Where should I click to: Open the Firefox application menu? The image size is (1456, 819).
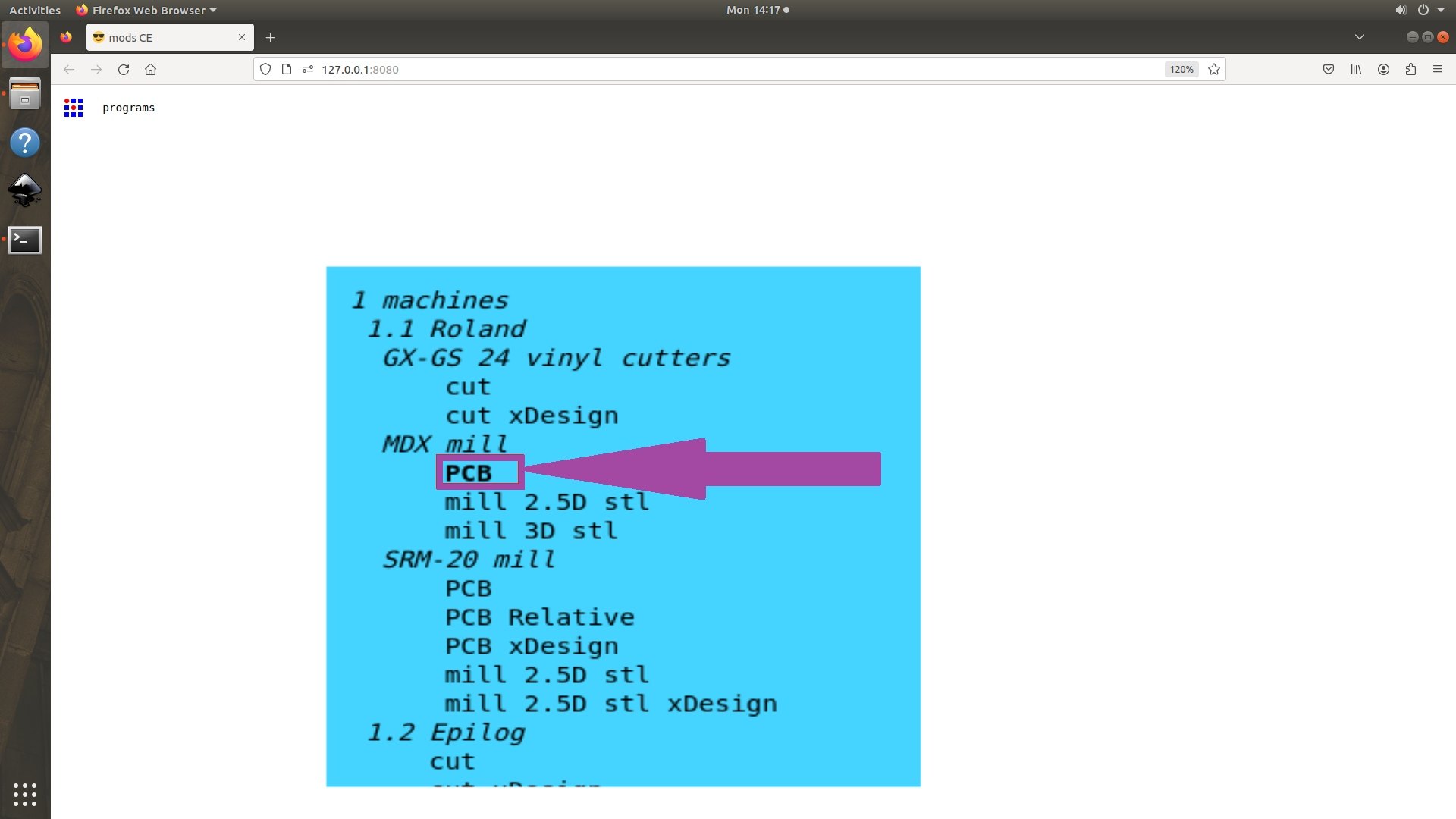1438,69
